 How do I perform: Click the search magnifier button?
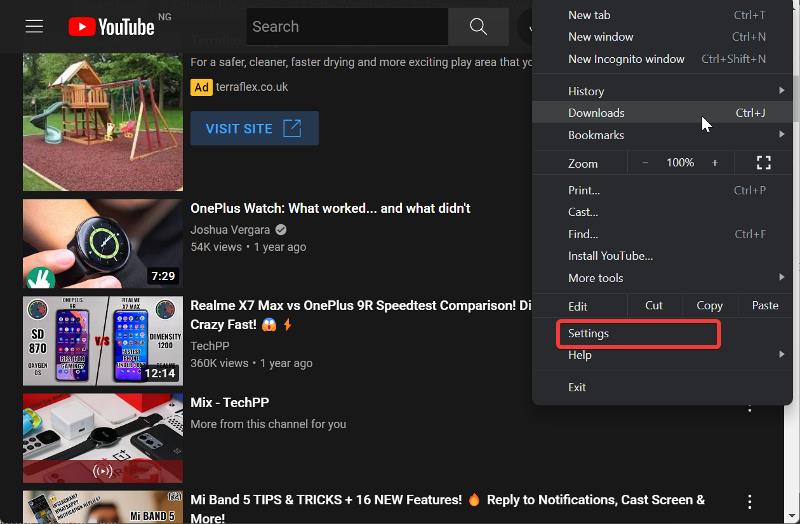pos(478,27)
